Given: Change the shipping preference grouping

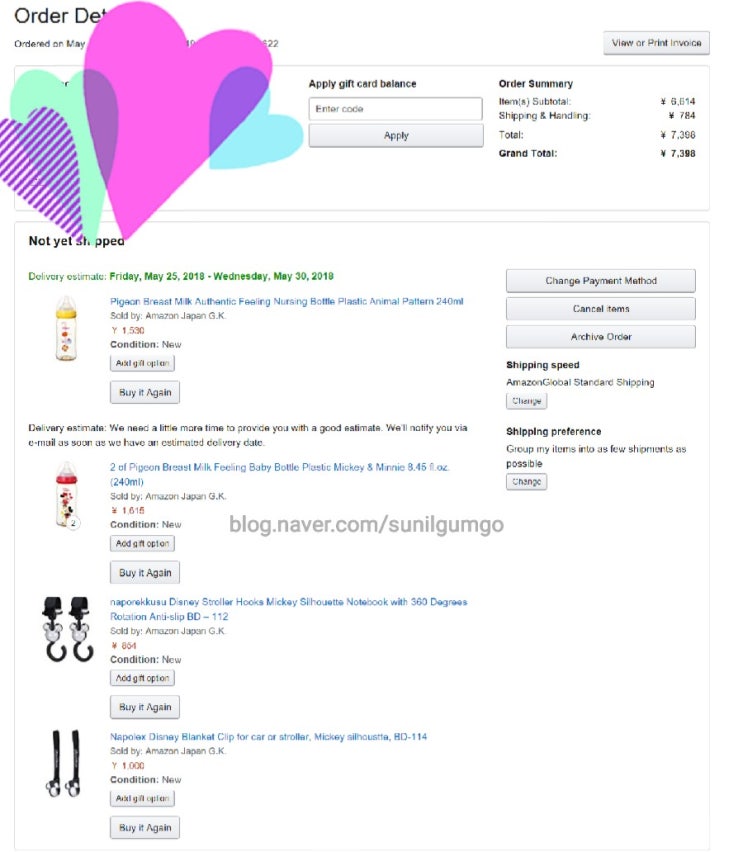Looking at the screenshot, I should (526, 481).
